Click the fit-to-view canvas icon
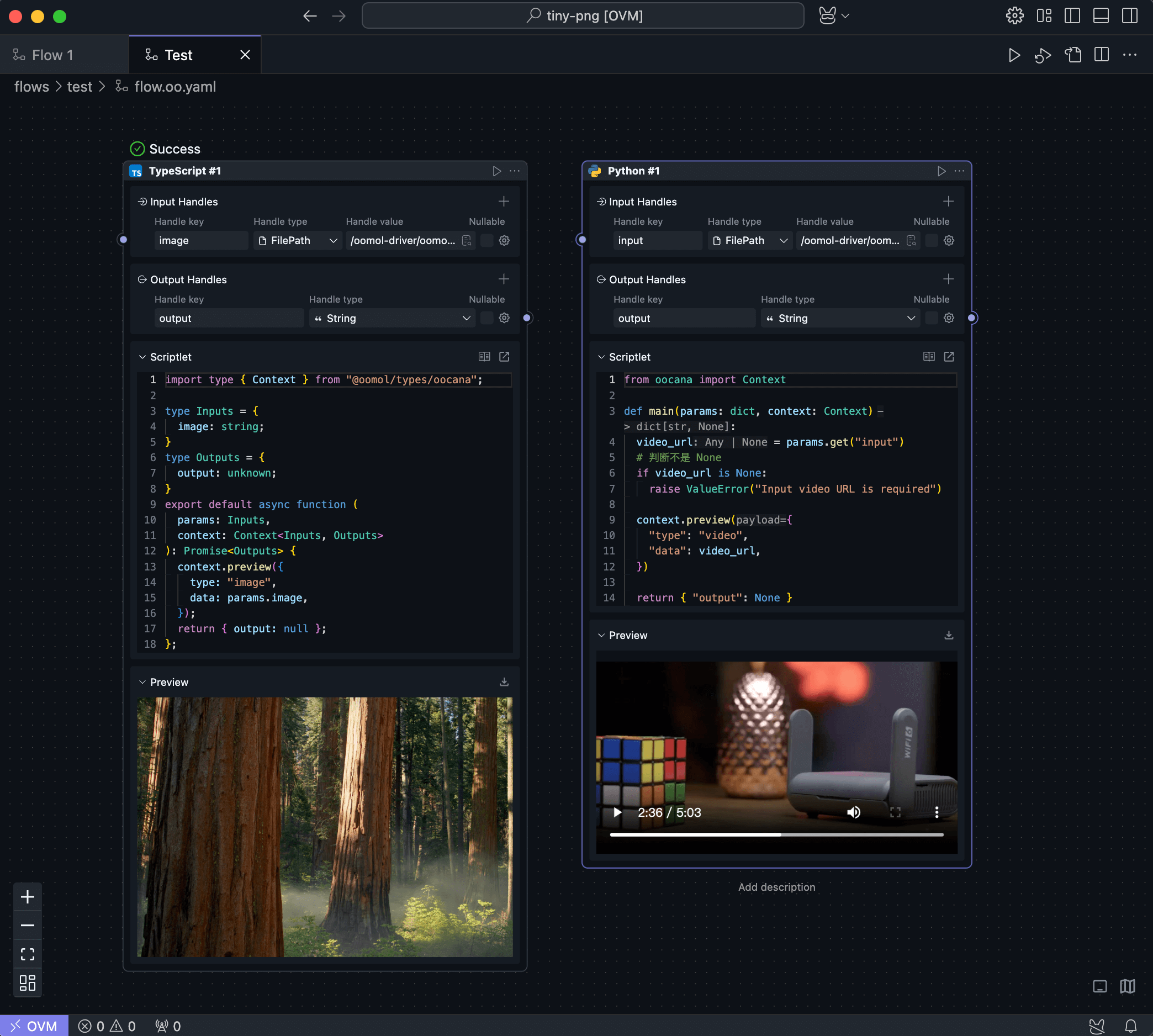The image size is (1153, 1036). coord(27,954)
